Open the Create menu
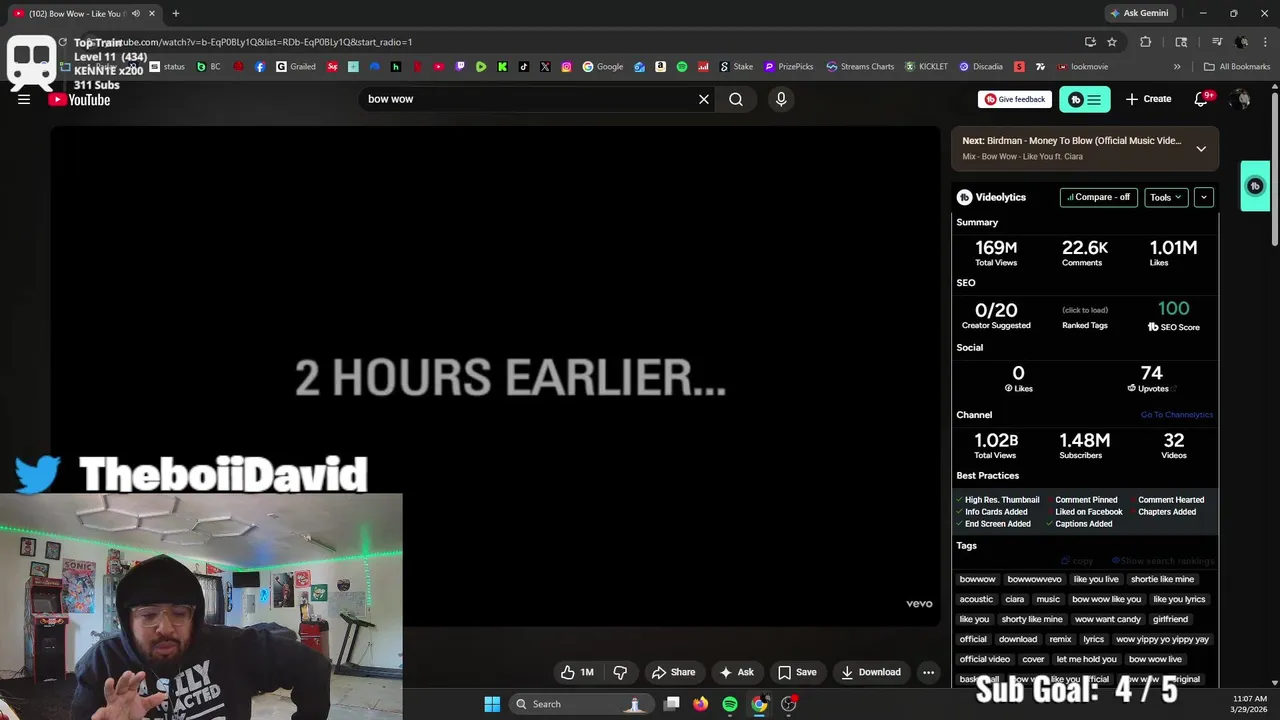The width and height of the screenshot is (1280, 720). pyautogui.click(x=1148, y=99)
